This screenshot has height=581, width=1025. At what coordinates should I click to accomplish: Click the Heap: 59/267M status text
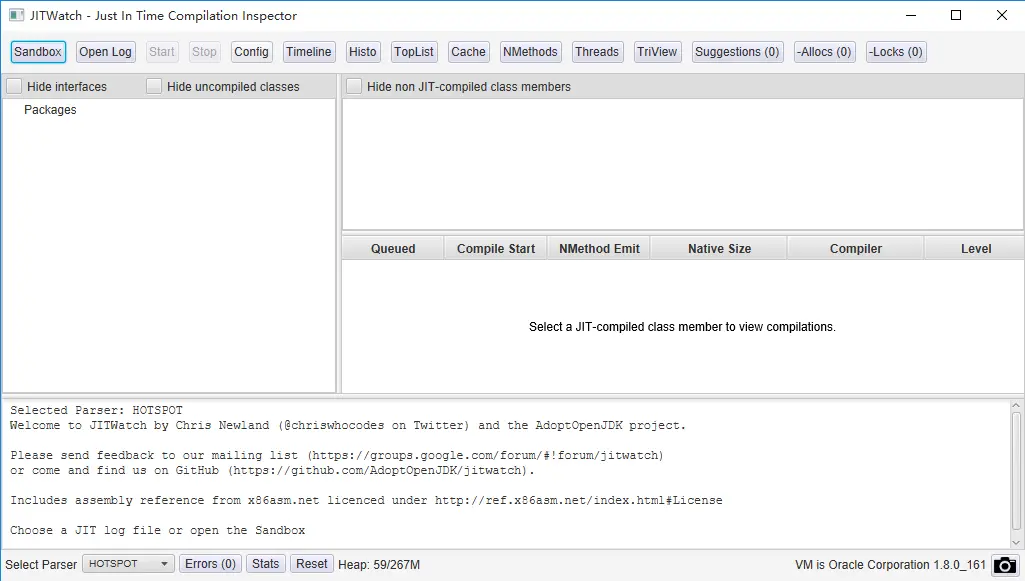[x=379, y=565]
